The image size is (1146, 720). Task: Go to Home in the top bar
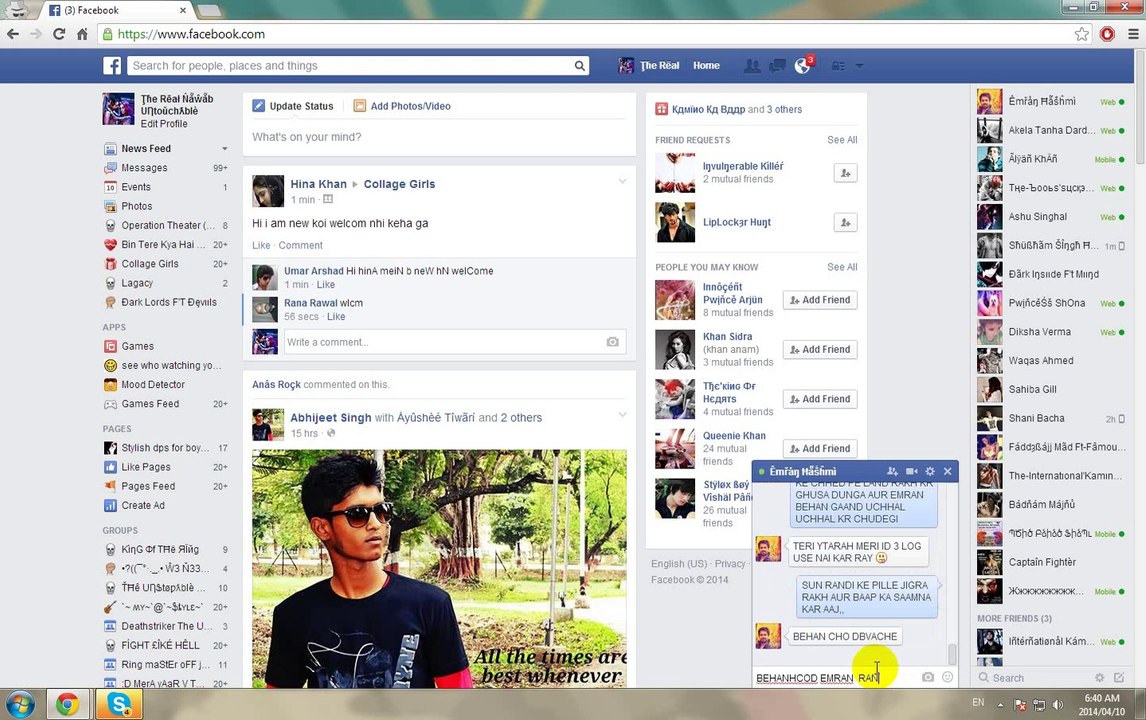pos(706,66)
